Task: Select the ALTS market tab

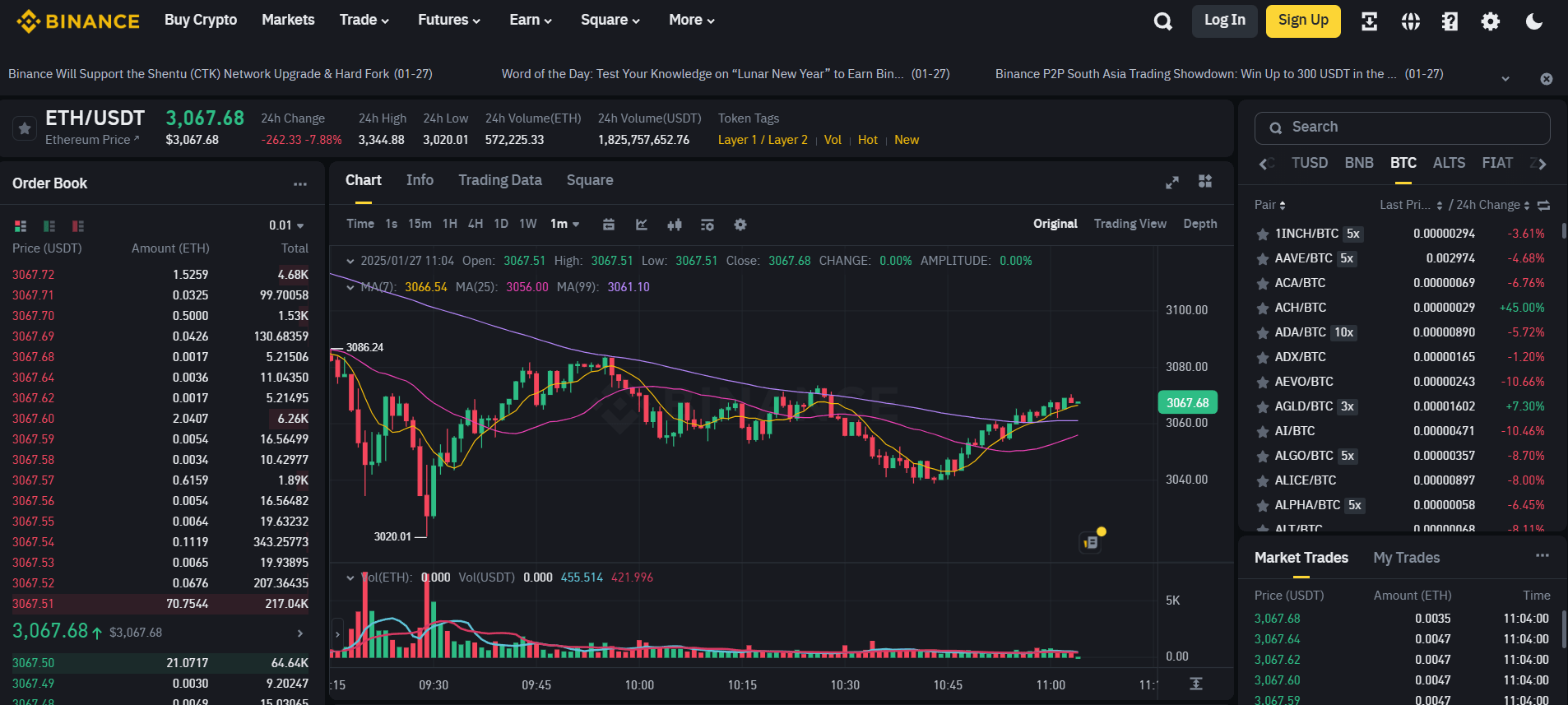Action: [x=1449, y=163]
